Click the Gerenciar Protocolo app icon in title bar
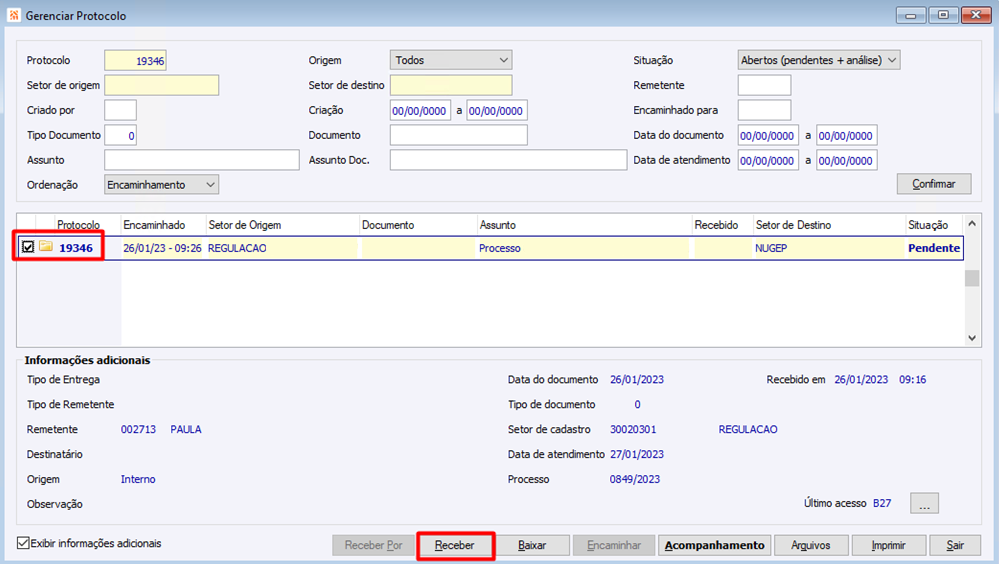This screenshot has height=564, width=999. [x=14, y=15]
